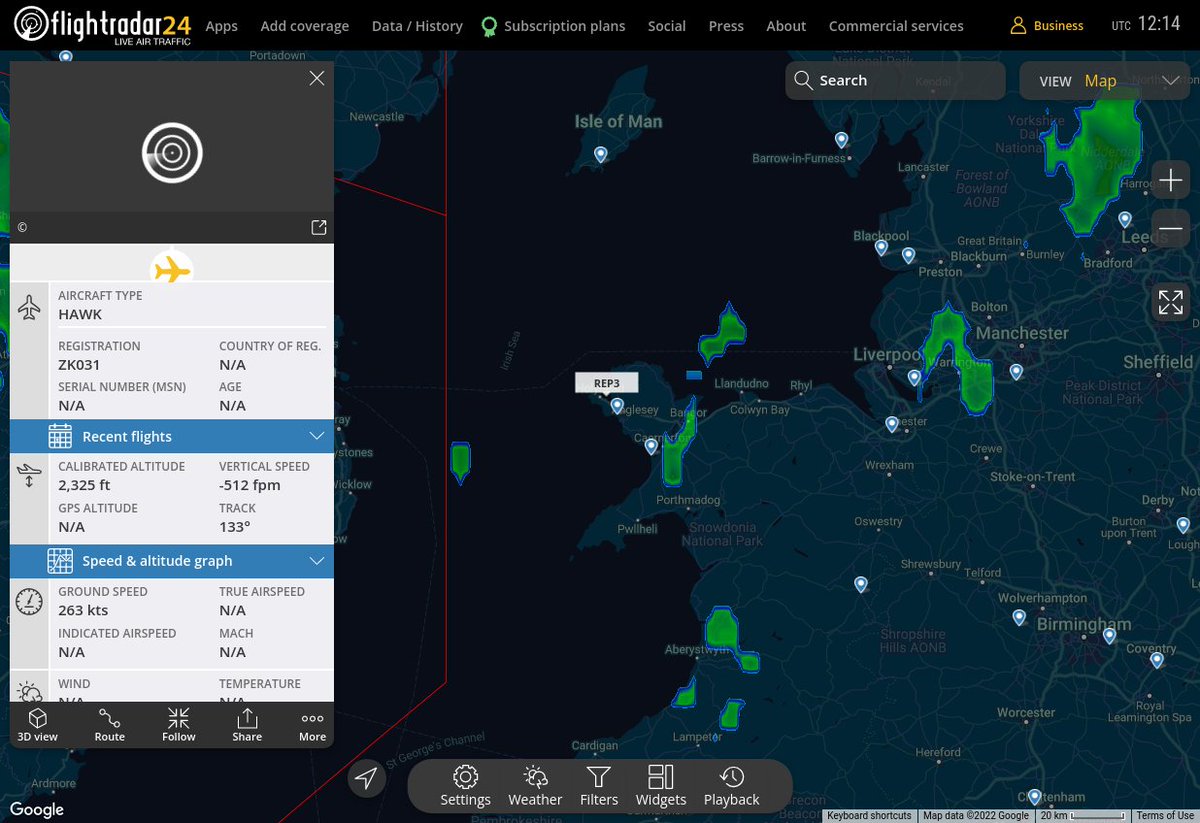Collapse the Recent flights section
This screenshot has width=1200, height=823.
[316, 436]
